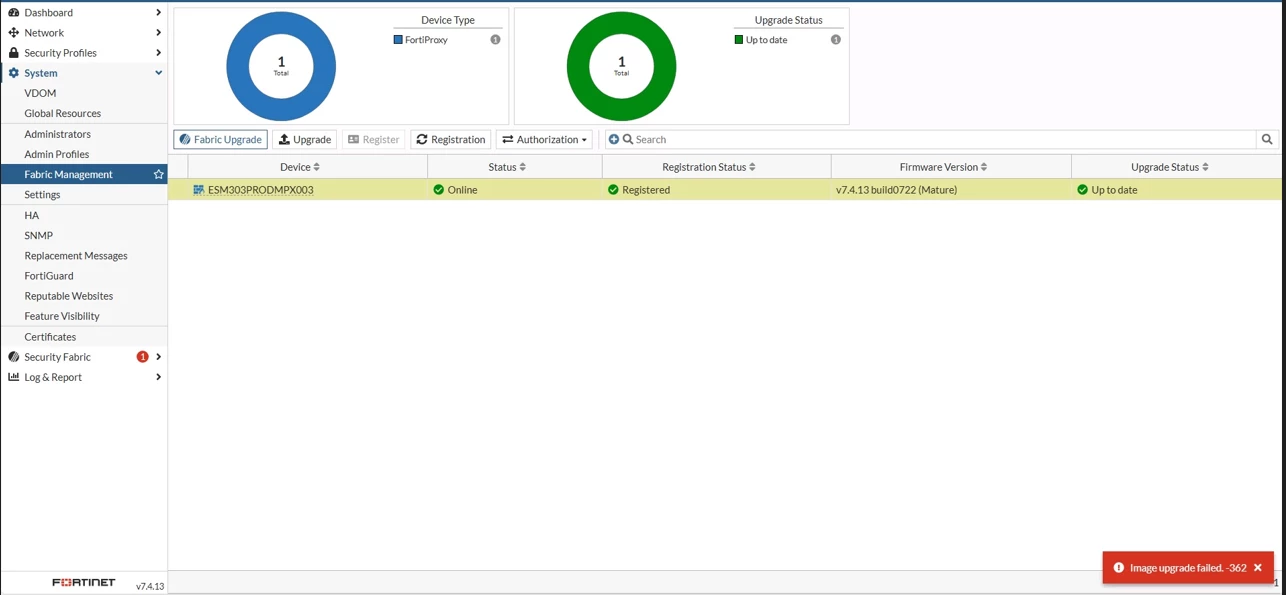Click the Security Fabric icon in sidebar
The width and height of the screenshot is (1286, 595).
(x=14, y=357)
